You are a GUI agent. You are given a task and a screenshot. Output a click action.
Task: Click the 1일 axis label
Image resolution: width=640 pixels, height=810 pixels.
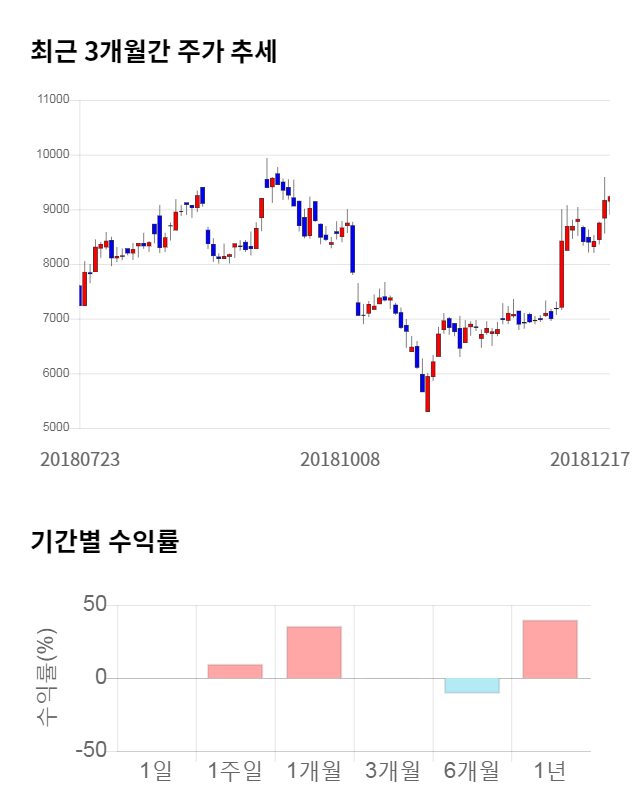tap(156, 771)
